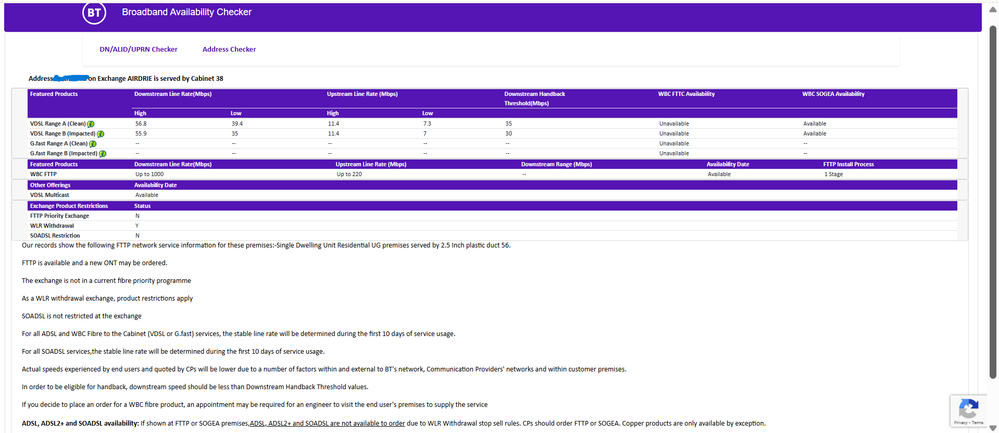Click the vertical scrollbar thumb
The image size is (999, 433).
(x=993, y=204)
